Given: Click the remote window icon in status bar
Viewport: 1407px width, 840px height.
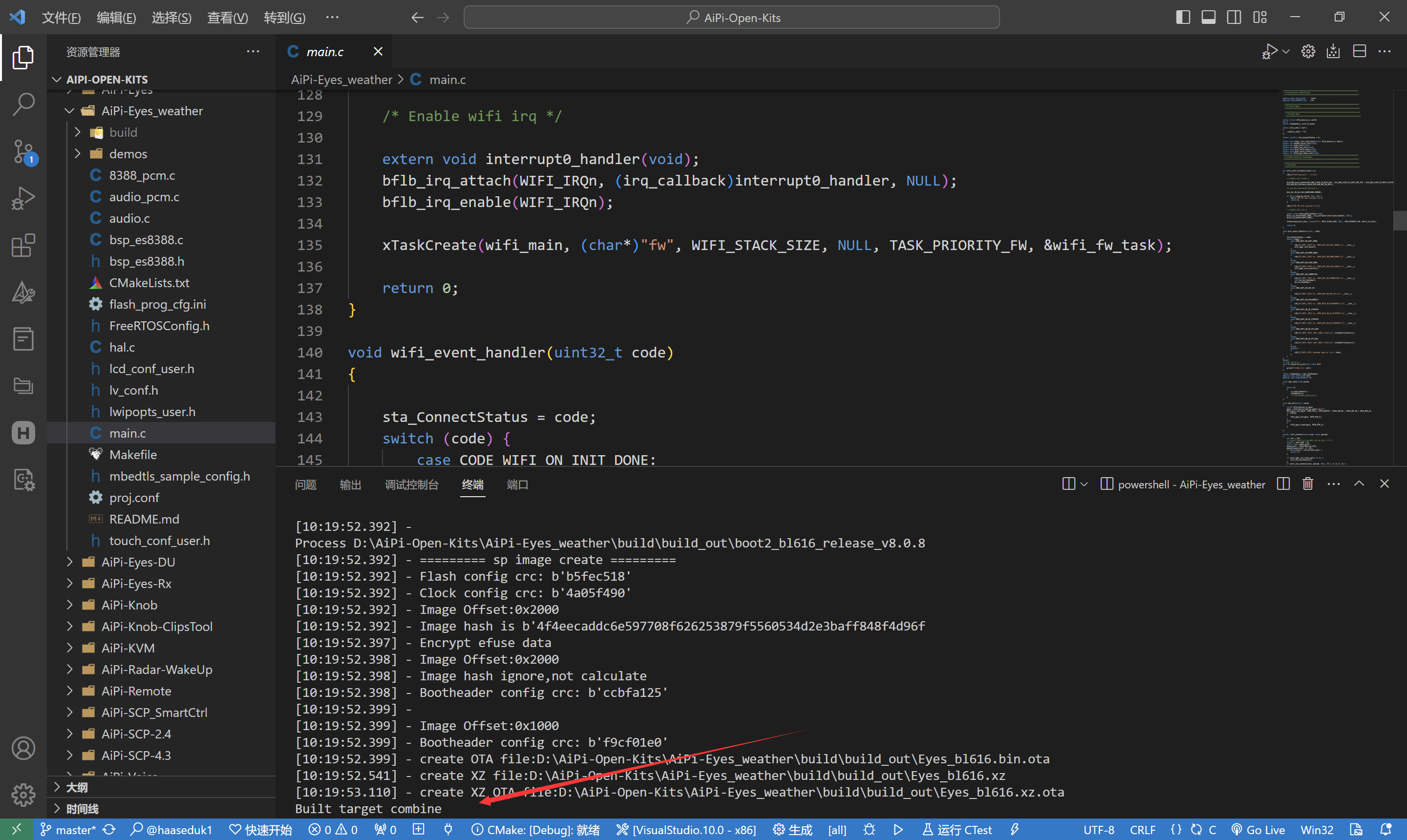Looking at the screenshot, I should [17, 830].
